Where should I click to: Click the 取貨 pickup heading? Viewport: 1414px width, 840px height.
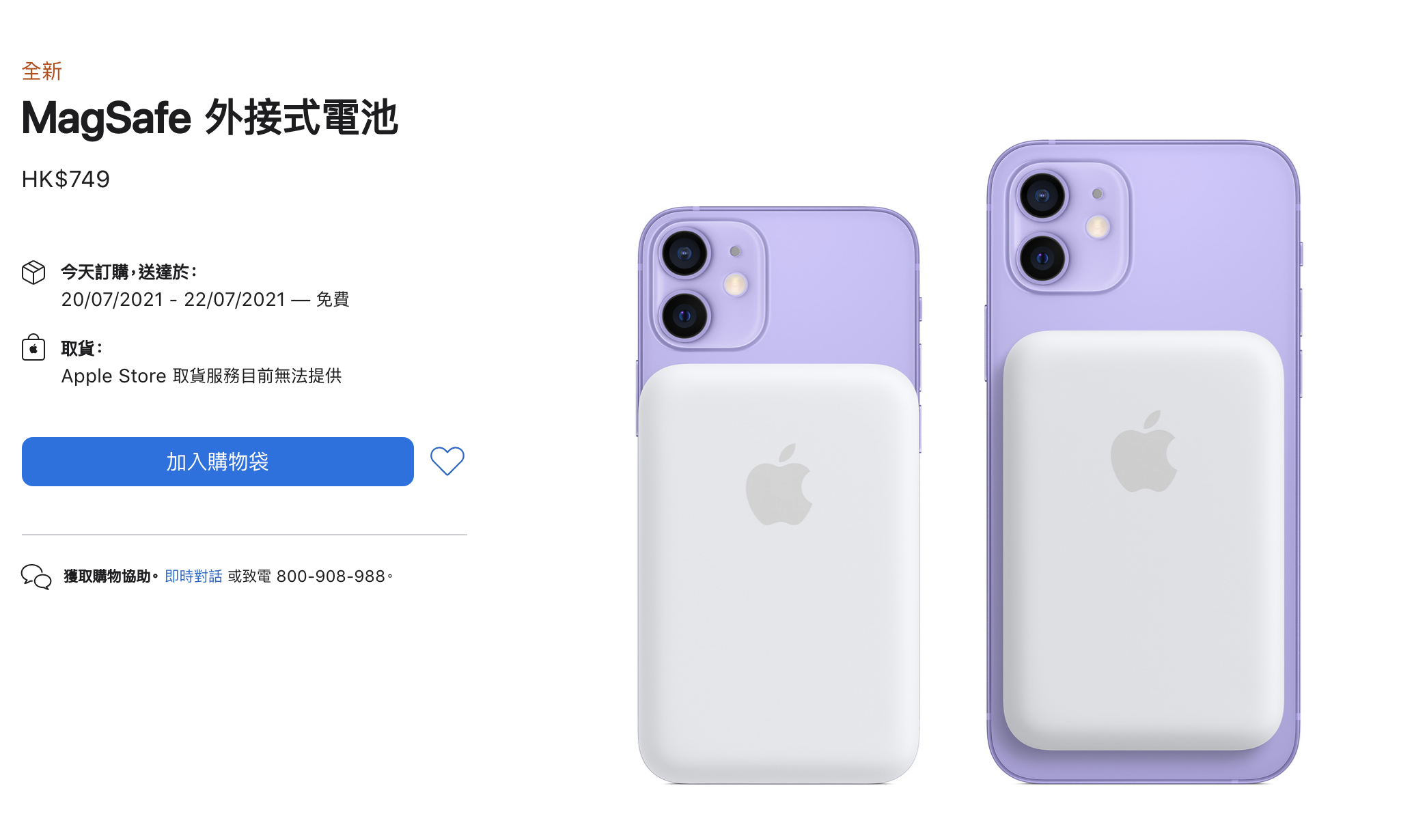coord(82,348)
